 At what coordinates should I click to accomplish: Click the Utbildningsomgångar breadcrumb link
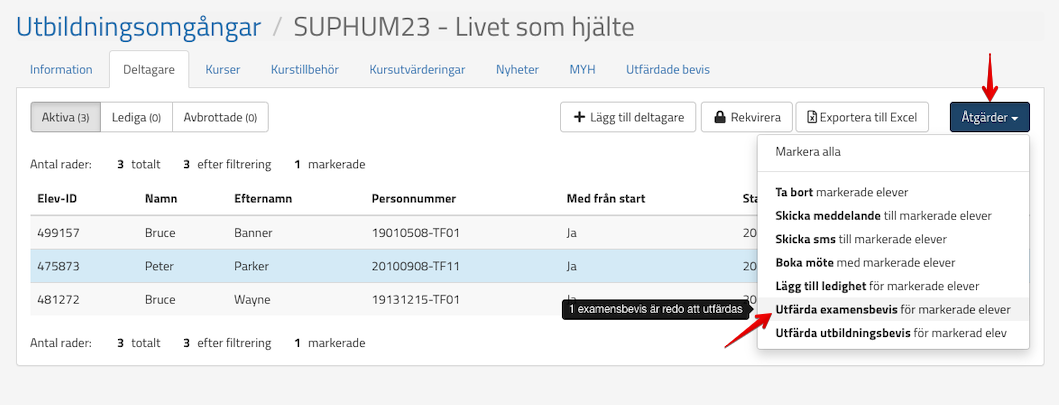(139, 26)
